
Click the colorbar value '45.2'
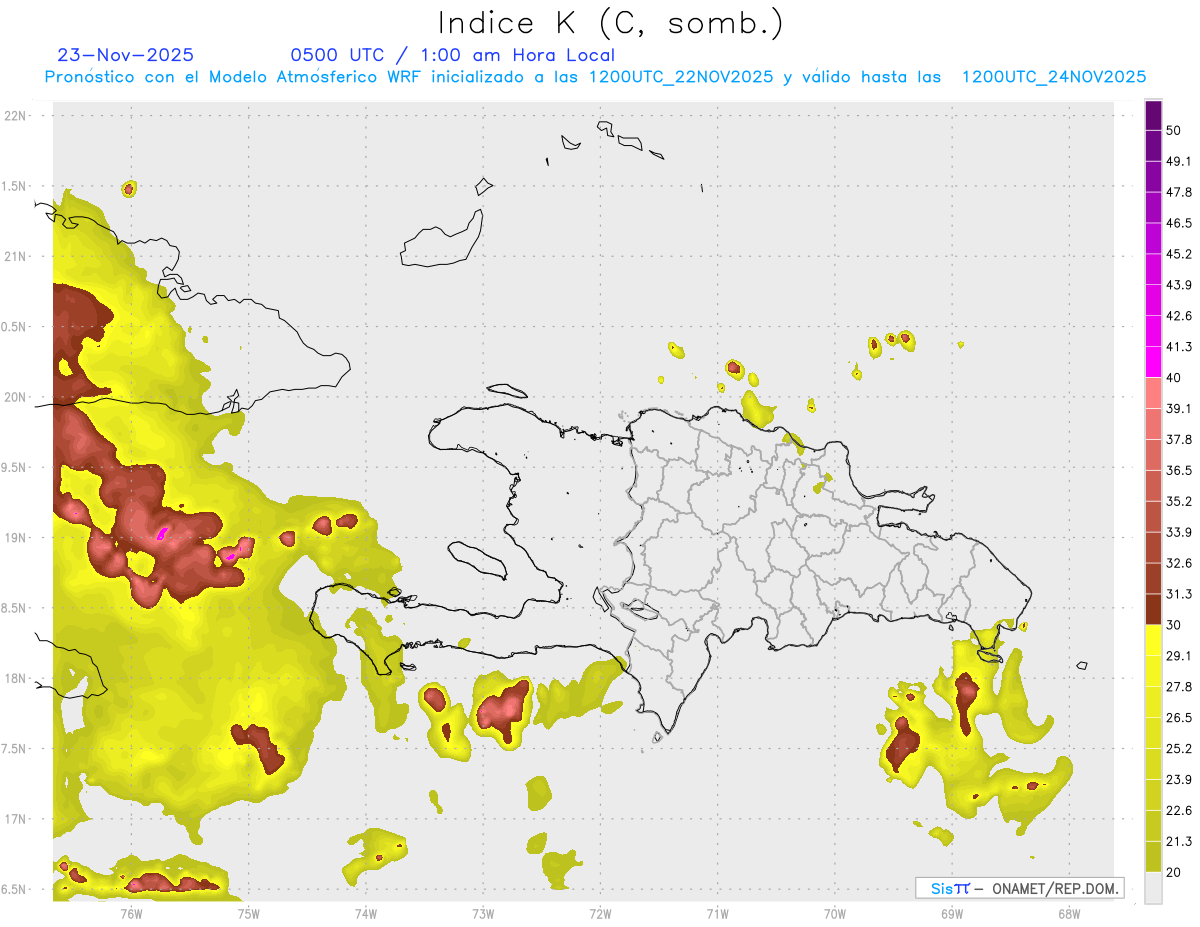point(1179,254)
